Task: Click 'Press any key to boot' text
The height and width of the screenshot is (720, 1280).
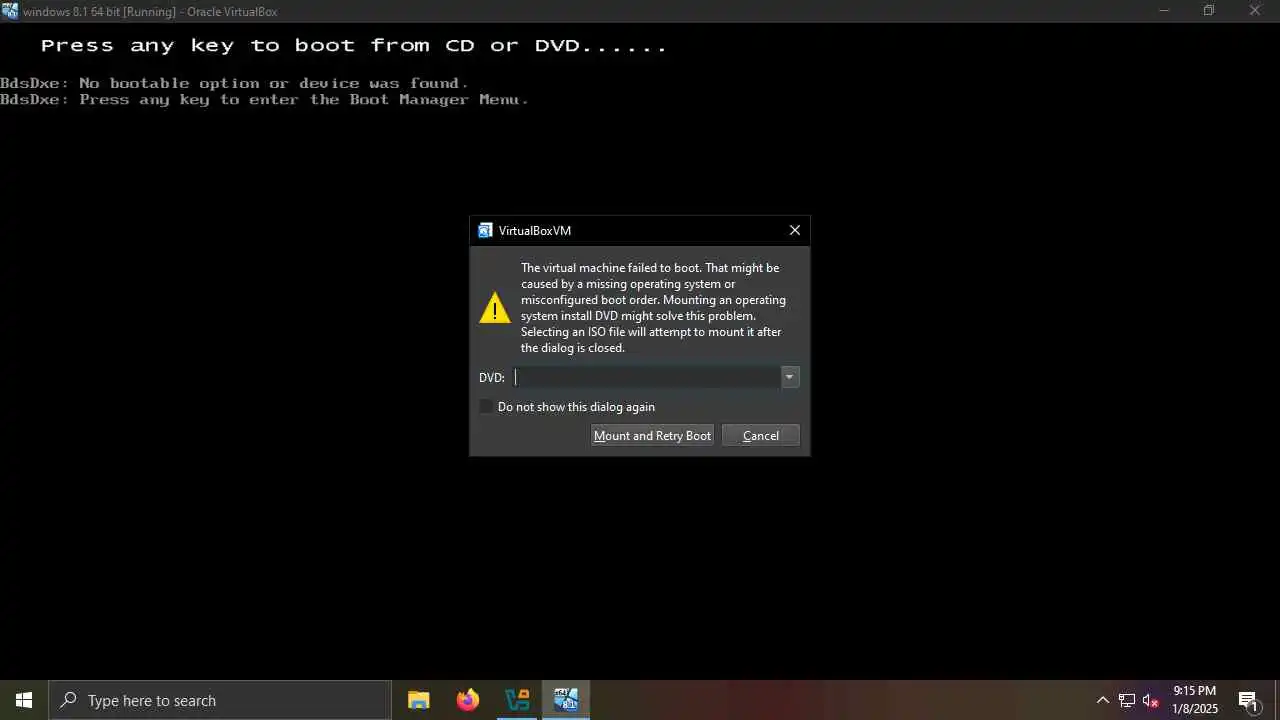Action: point(353,46)
